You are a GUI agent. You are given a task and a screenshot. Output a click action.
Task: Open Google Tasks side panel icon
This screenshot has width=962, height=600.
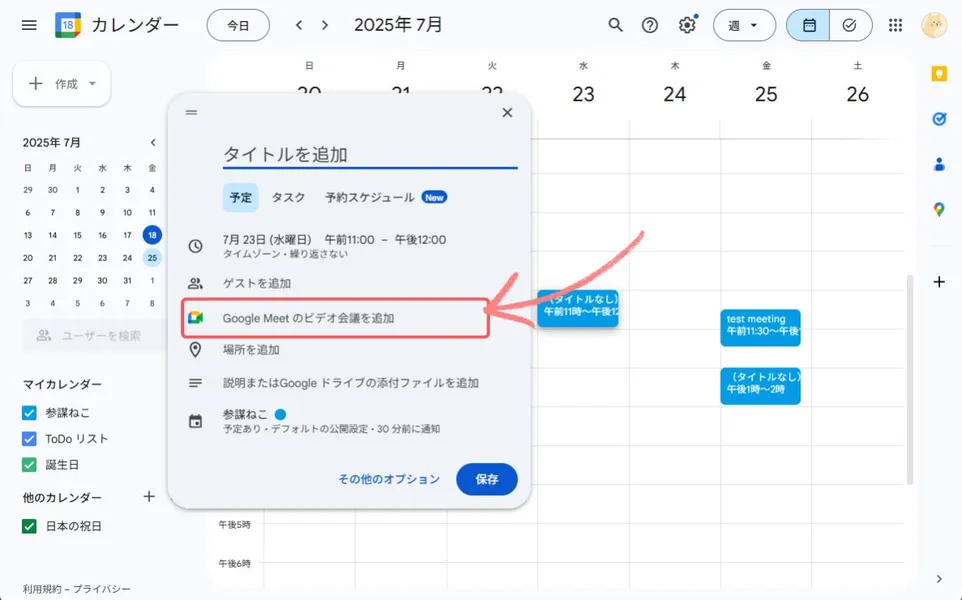pyautogui.click(x=939, y=119)
